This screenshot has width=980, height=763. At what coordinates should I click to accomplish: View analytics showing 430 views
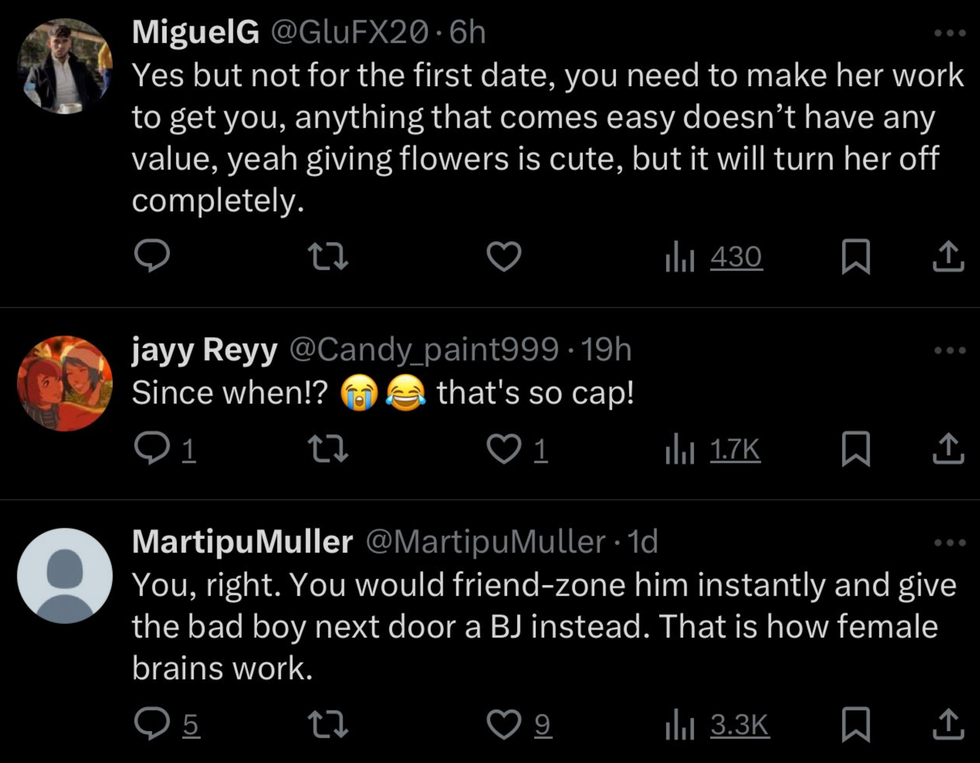click(714, 258)
